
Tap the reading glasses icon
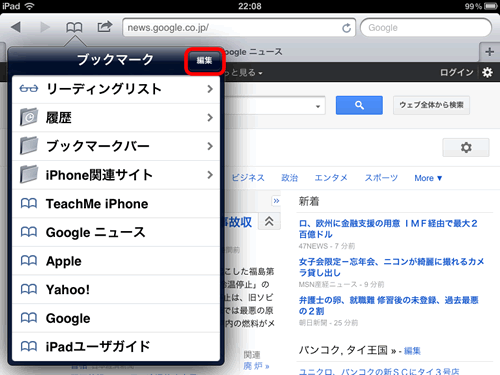point(29,89)
